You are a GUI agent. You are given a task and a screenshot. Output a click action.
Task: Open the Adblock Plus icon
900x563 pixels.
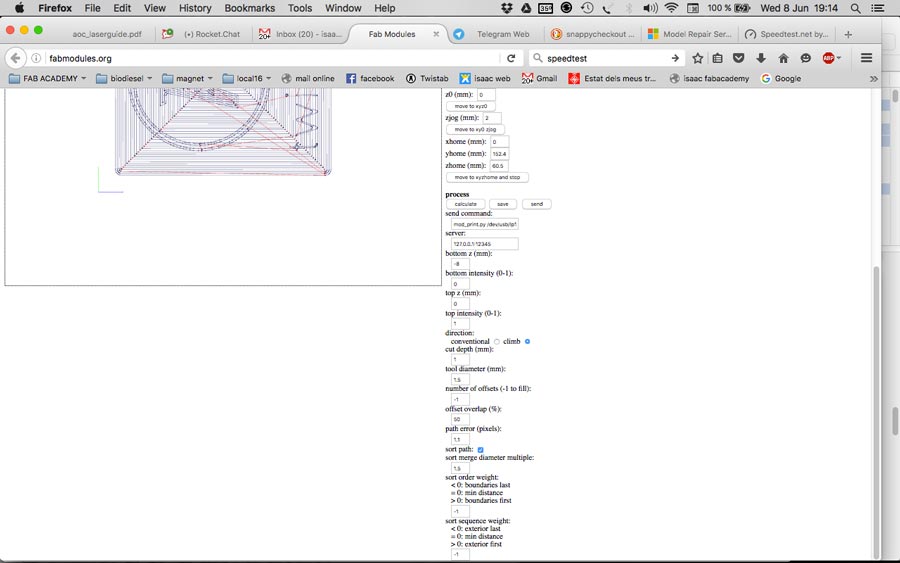(829, 58)
